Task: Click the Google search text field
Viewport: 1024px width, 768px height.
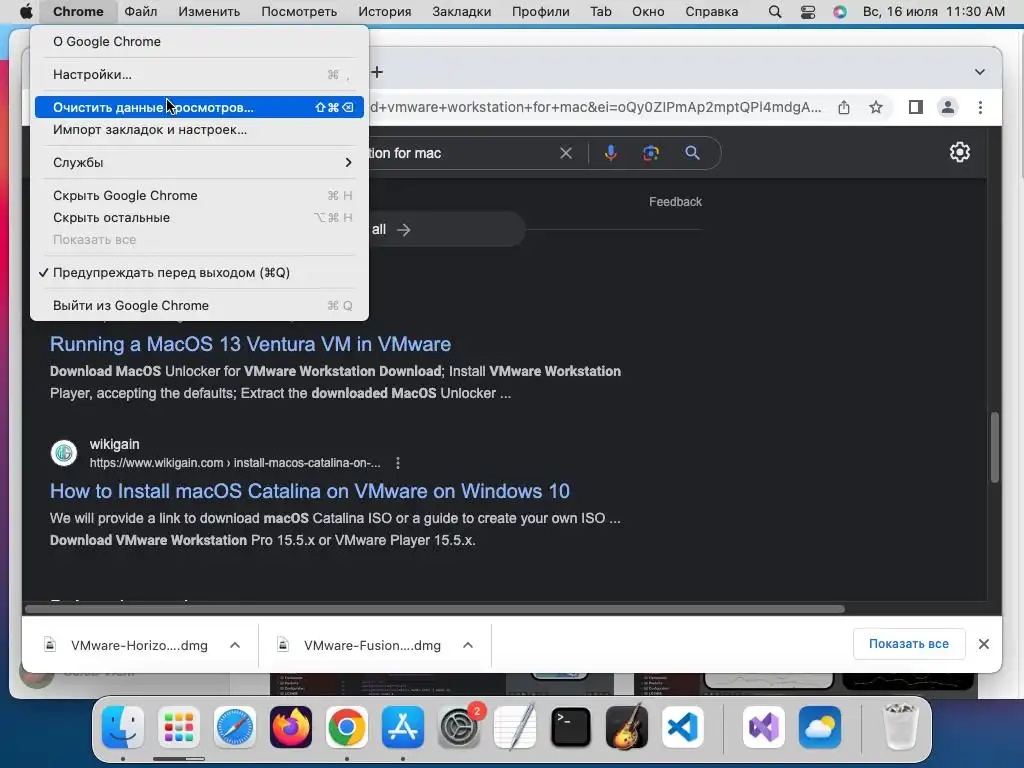Action: 457,153
